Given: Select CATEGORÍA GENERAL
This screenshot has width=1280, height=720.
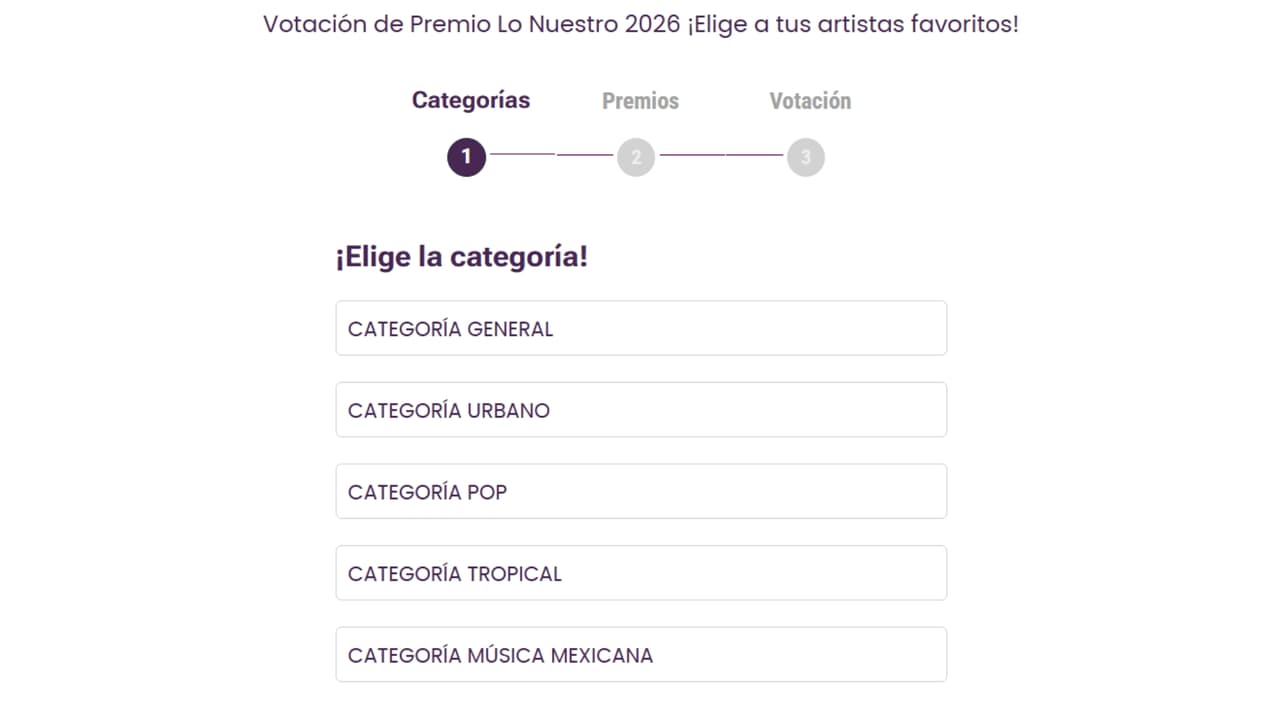Looking at the screenshot, I should [641, 328].
